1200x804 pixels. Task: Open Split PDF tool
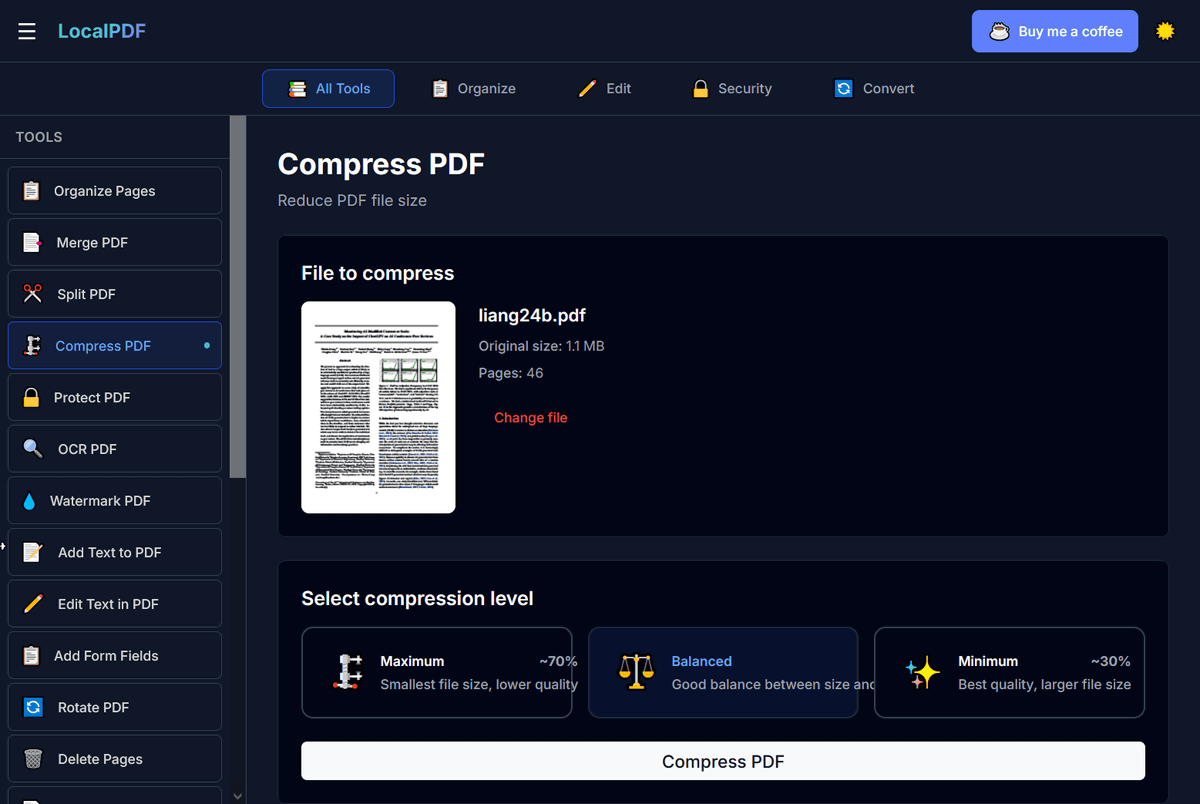115,294
